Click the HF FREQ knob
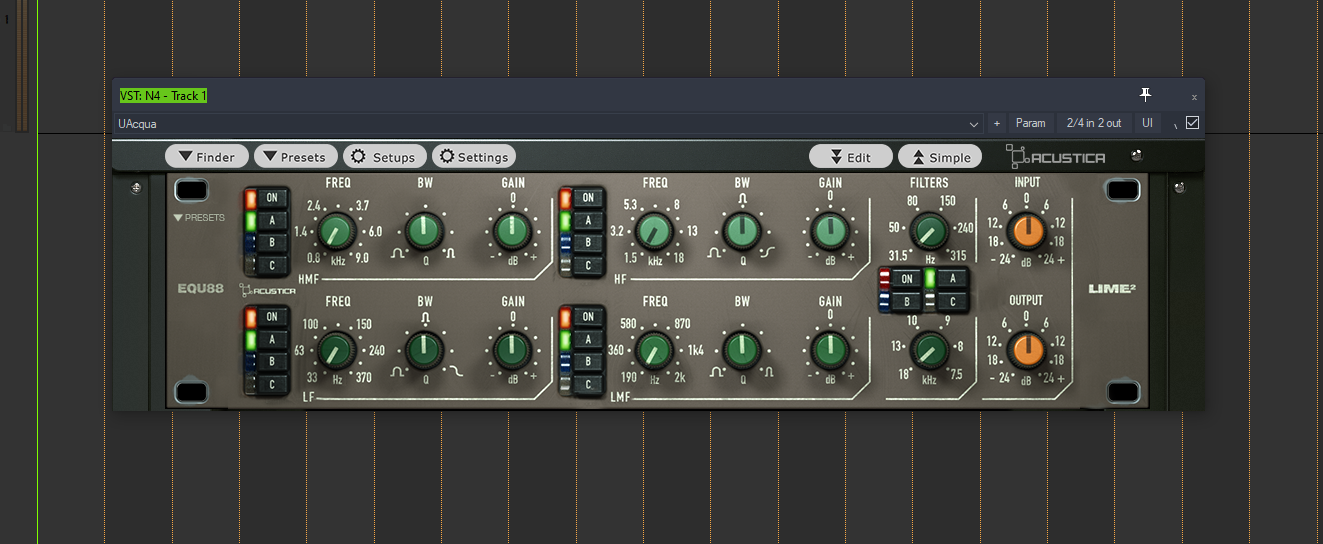This screenshot has width=1323, height=544. click(654, 231)
